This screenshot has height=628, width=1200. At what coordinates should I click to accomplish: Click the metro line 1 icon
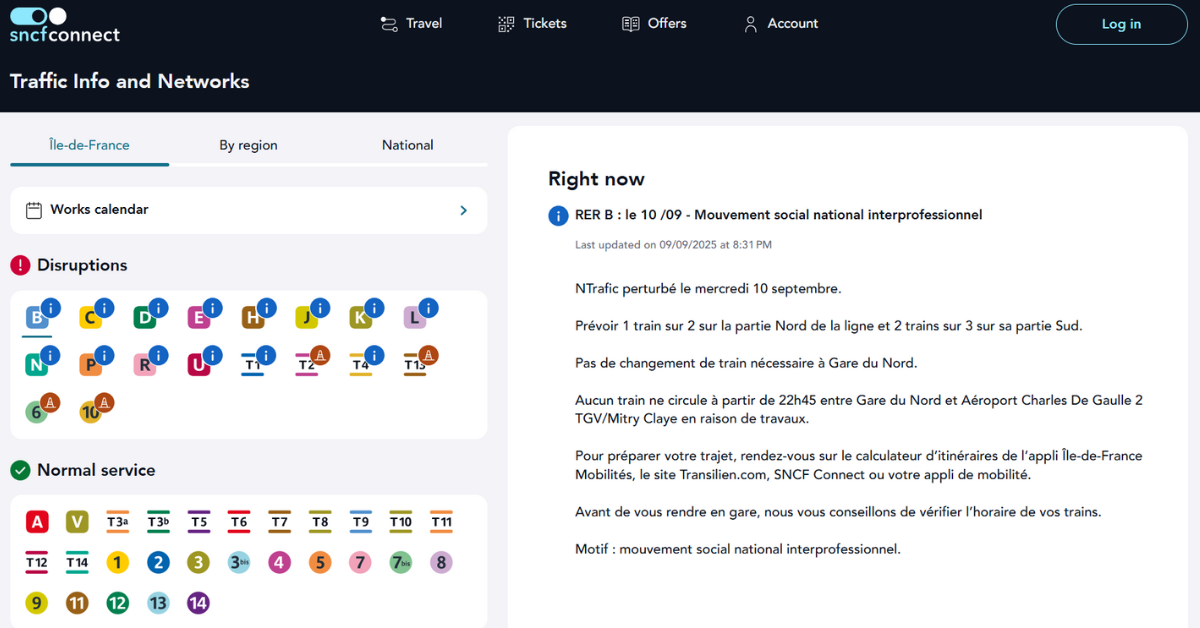(118, 563)
